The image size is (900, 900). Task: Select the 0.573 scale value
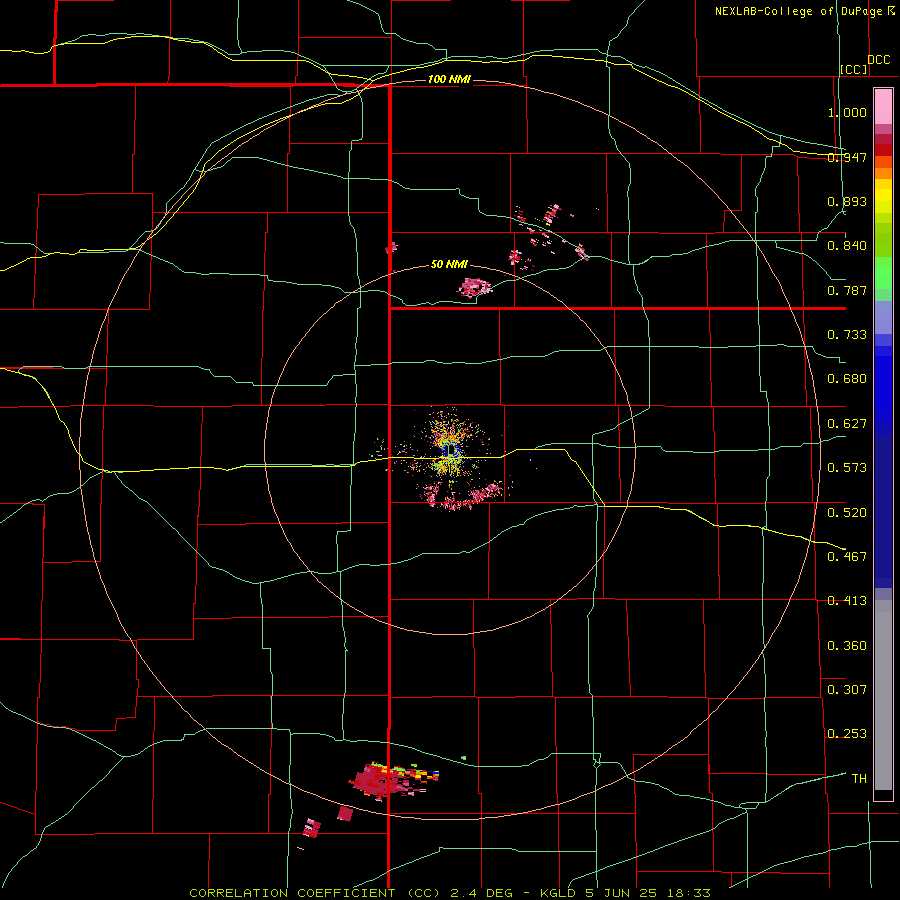coord(847,468)
